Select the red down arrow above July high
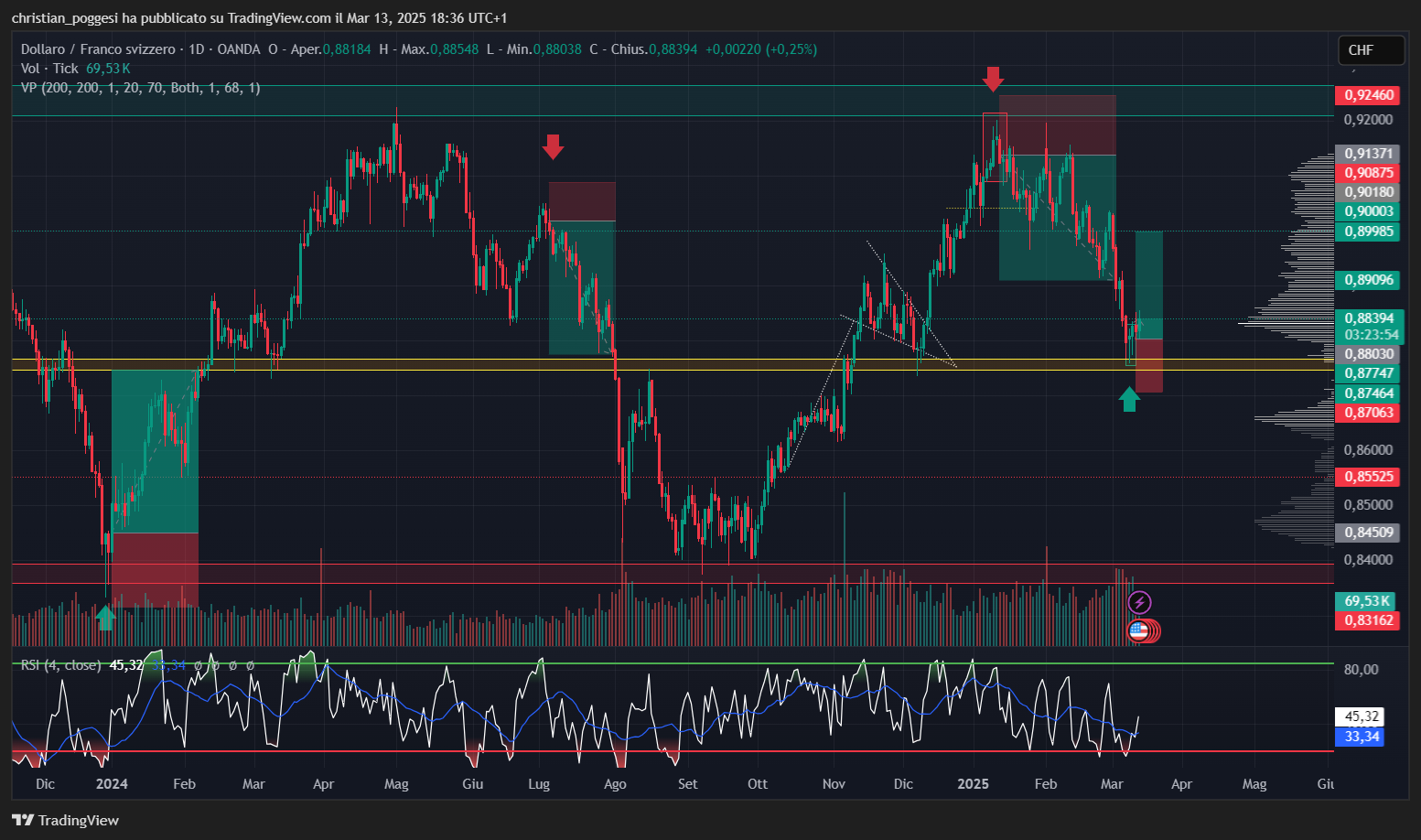The image size is (1421, 840). [x=553, y=146]
